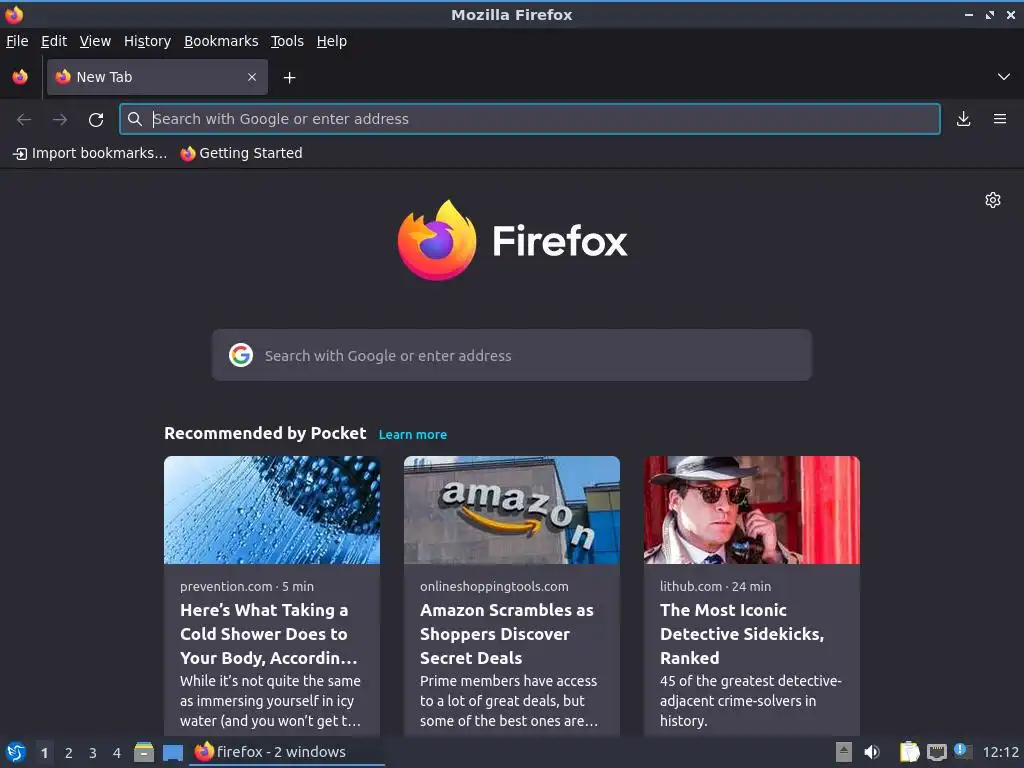Click the 'onlineshoppingtools.com' source text
Screen dimensions: 1024x768
[x=494, y=586]
